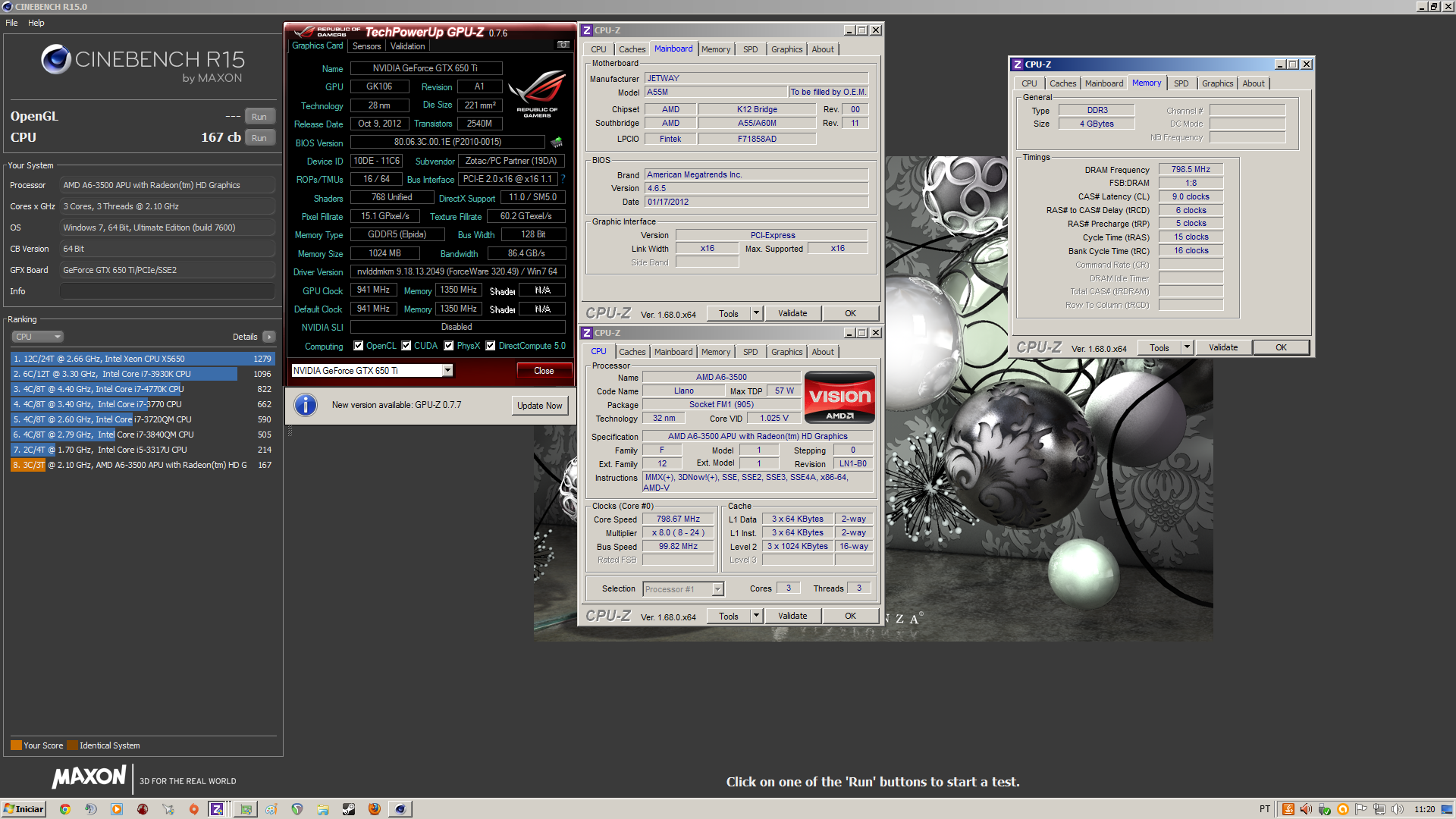This screenshot has height=819, width=1456.
Task: Click the Safely Remove Hardware tray icon
Action: click(x=1324, y=809)
